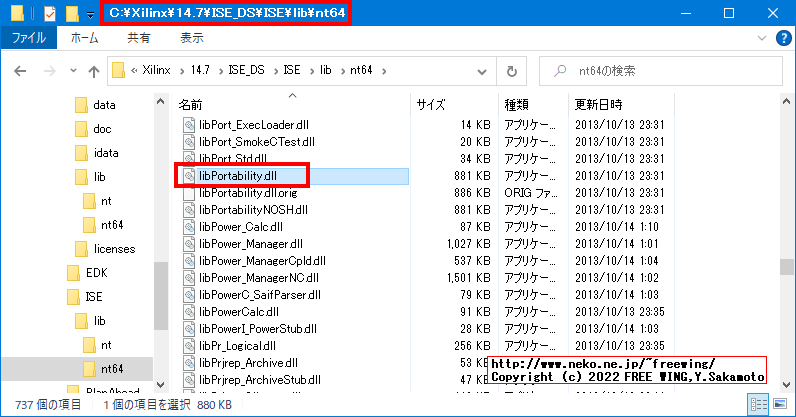Viewport: 796px width, 417px height.
Task: Open the Customize Quick Access Toolbar dropdown
Action: [x=90, y=15]
